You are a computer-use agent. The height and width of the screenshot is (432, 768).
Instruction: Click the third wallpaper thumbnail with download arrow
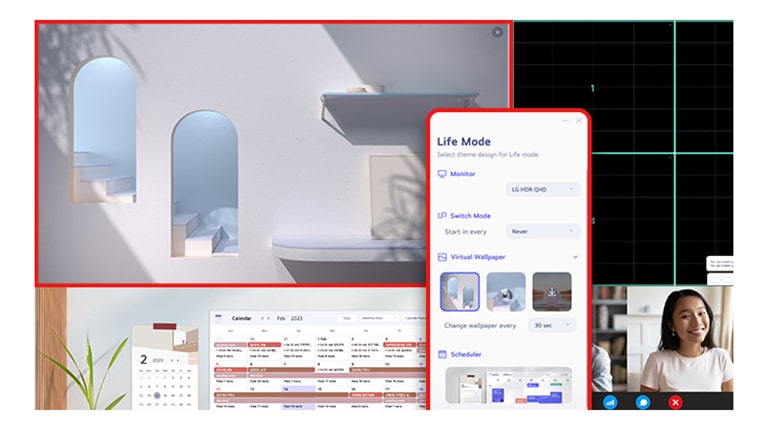pyautogui.click(x=552, y=291)
